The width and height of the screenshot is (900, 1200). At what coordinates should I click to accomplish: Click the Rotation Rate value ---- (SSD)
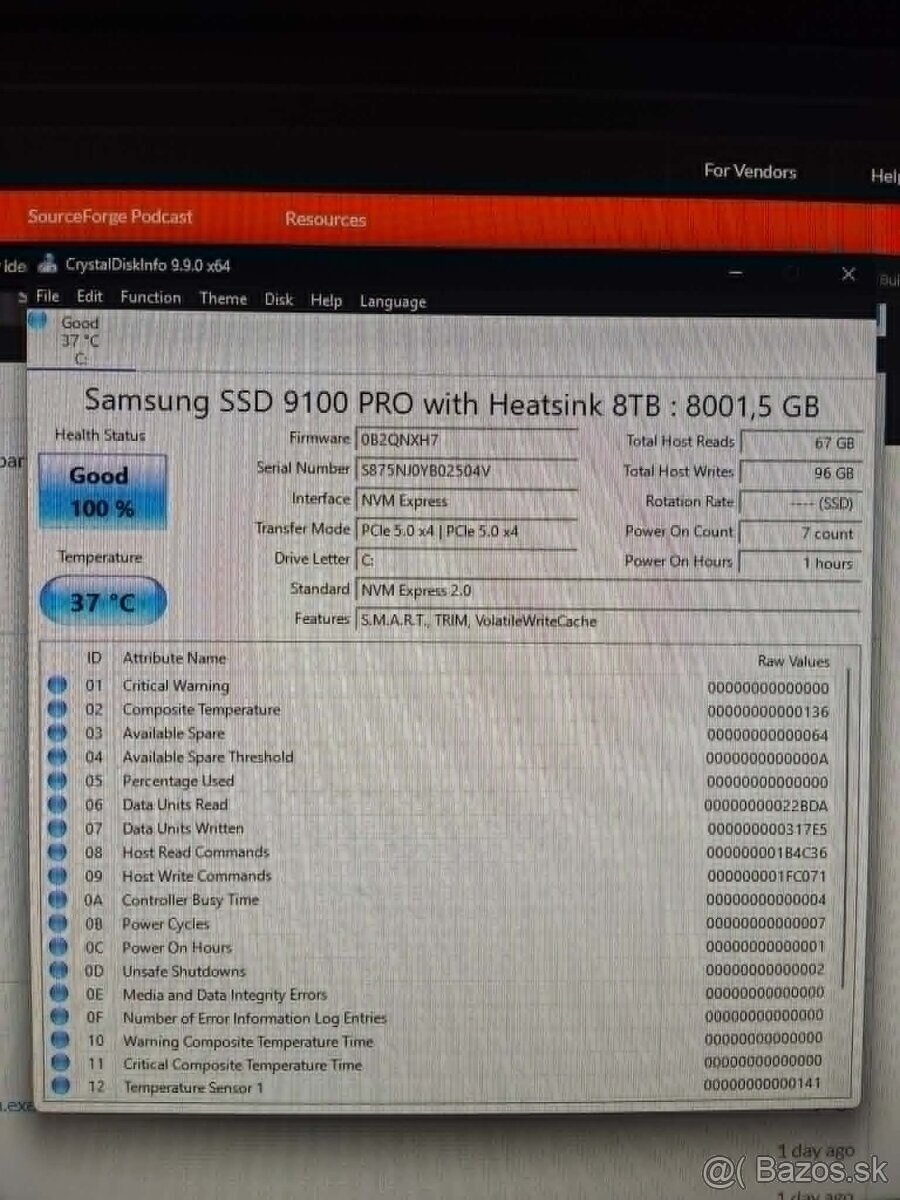coord(799,503)
